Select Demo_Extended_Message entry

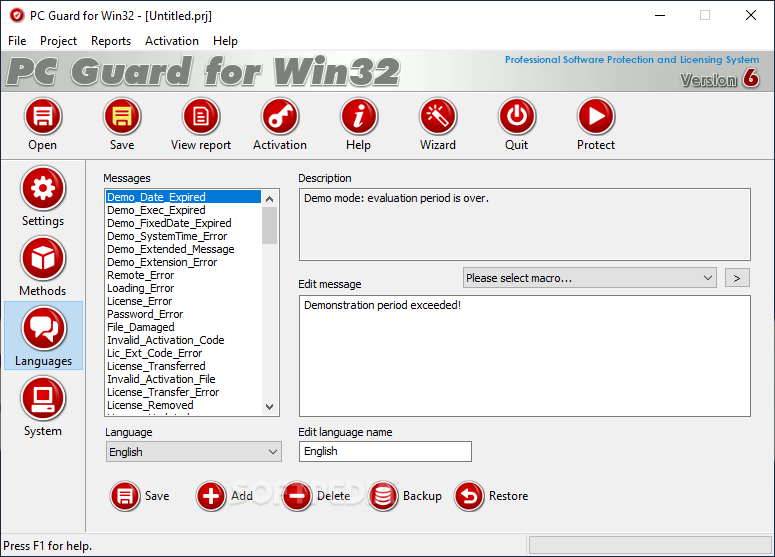(x=183, y=249)
